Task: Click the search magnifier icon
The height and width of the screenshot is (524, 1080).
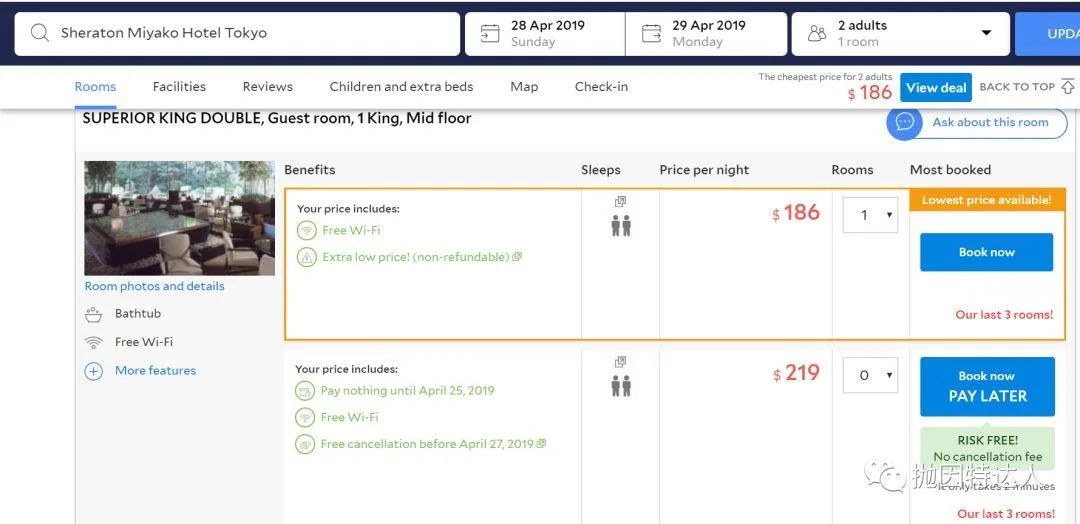Action: tap(40, 33)
